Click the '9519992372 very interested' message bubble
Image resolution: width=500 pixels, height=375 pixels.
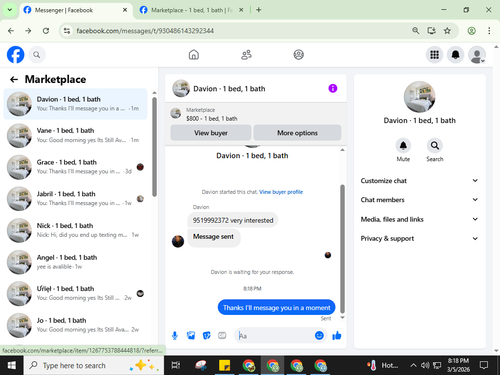(233, 220)
